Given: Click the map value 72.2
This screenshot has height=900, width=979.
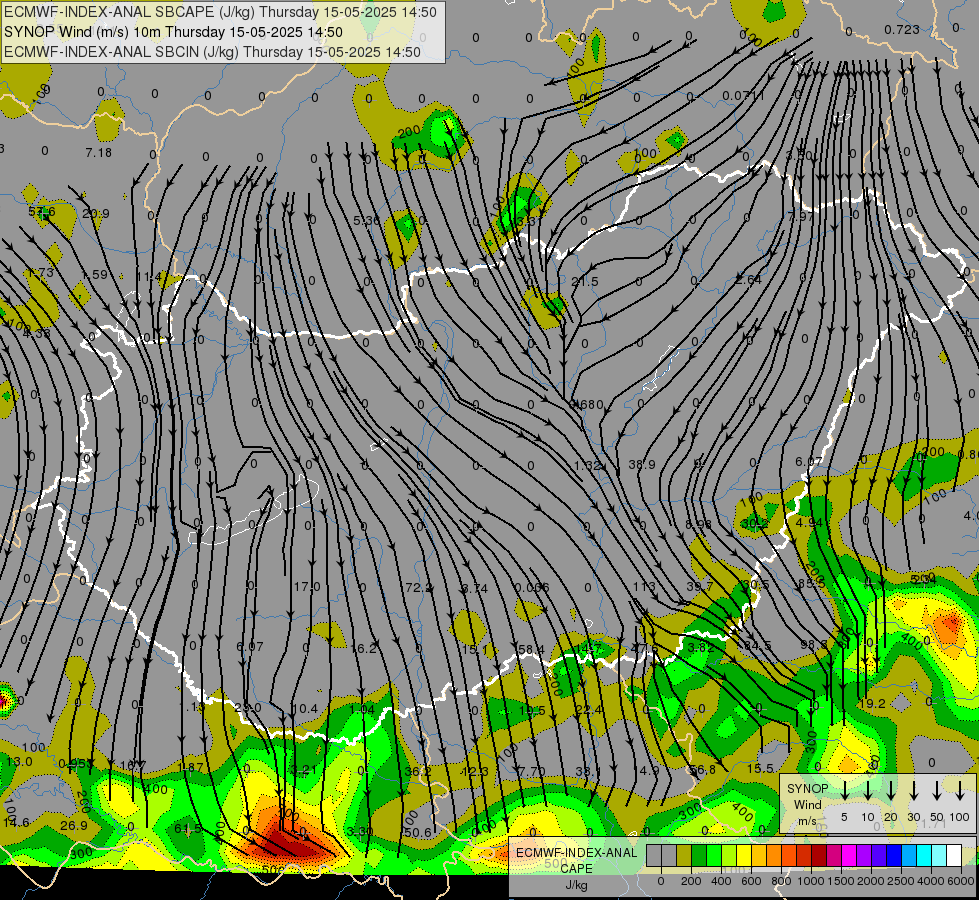Looking at the screenshot, I should click(x=419, y=587).
